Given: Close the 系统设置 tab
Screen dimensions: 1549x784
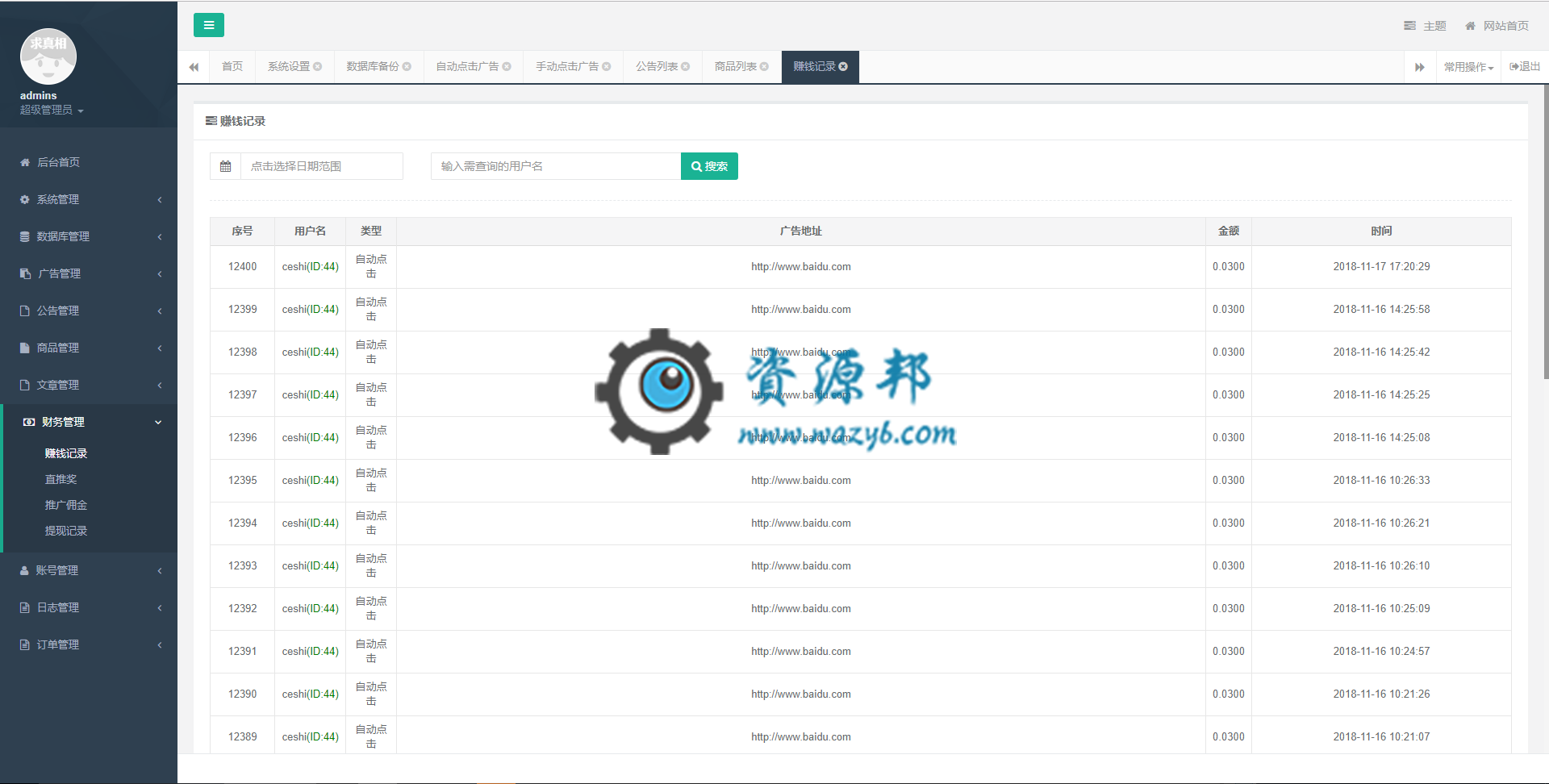Looking at the screenshot, I should pos(318,66).
